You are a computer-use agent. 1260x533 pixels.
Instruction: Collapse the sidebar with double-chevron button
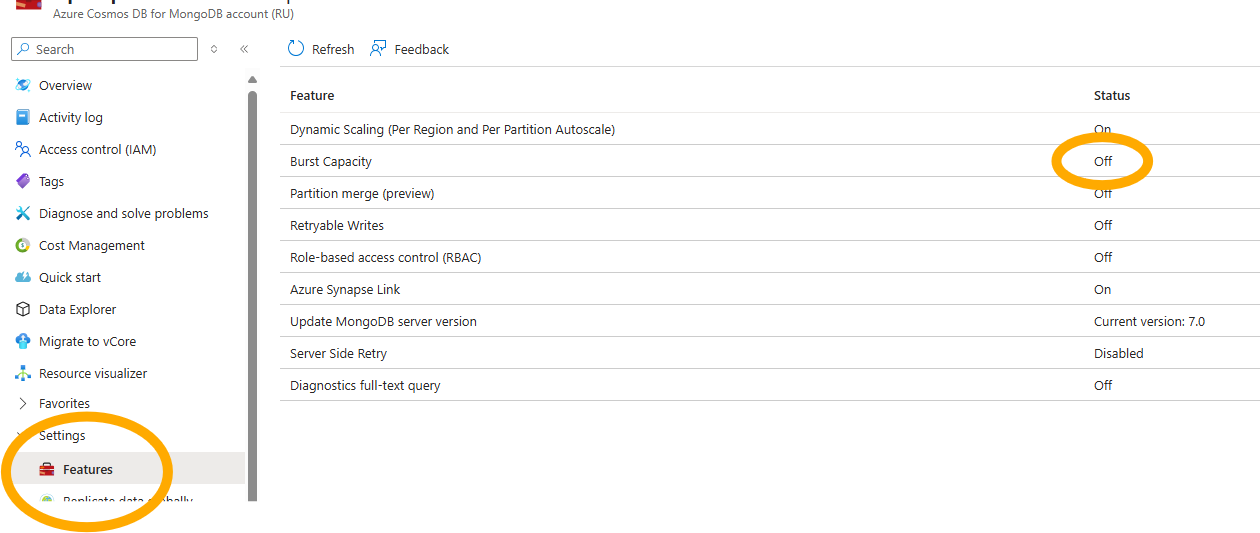tap(244, 49)
